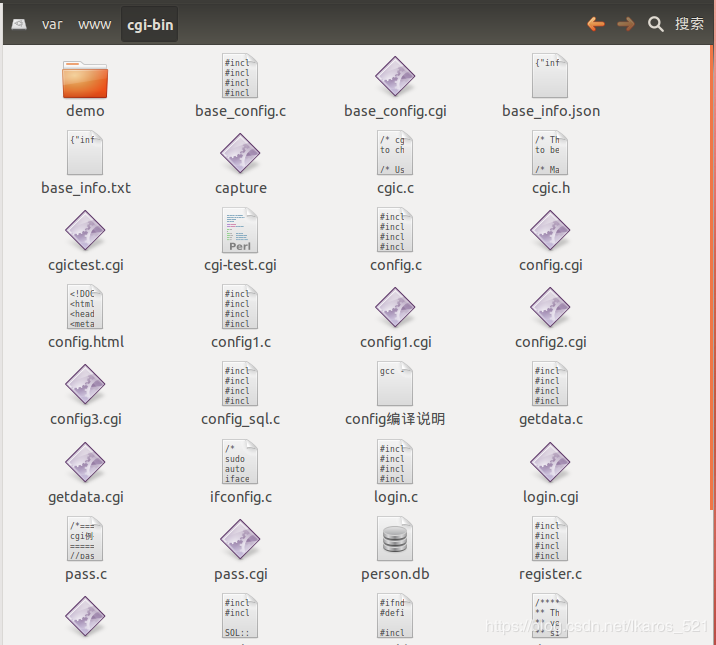
Task: Click the config.html file name
Action: click(x=86, y=342)
